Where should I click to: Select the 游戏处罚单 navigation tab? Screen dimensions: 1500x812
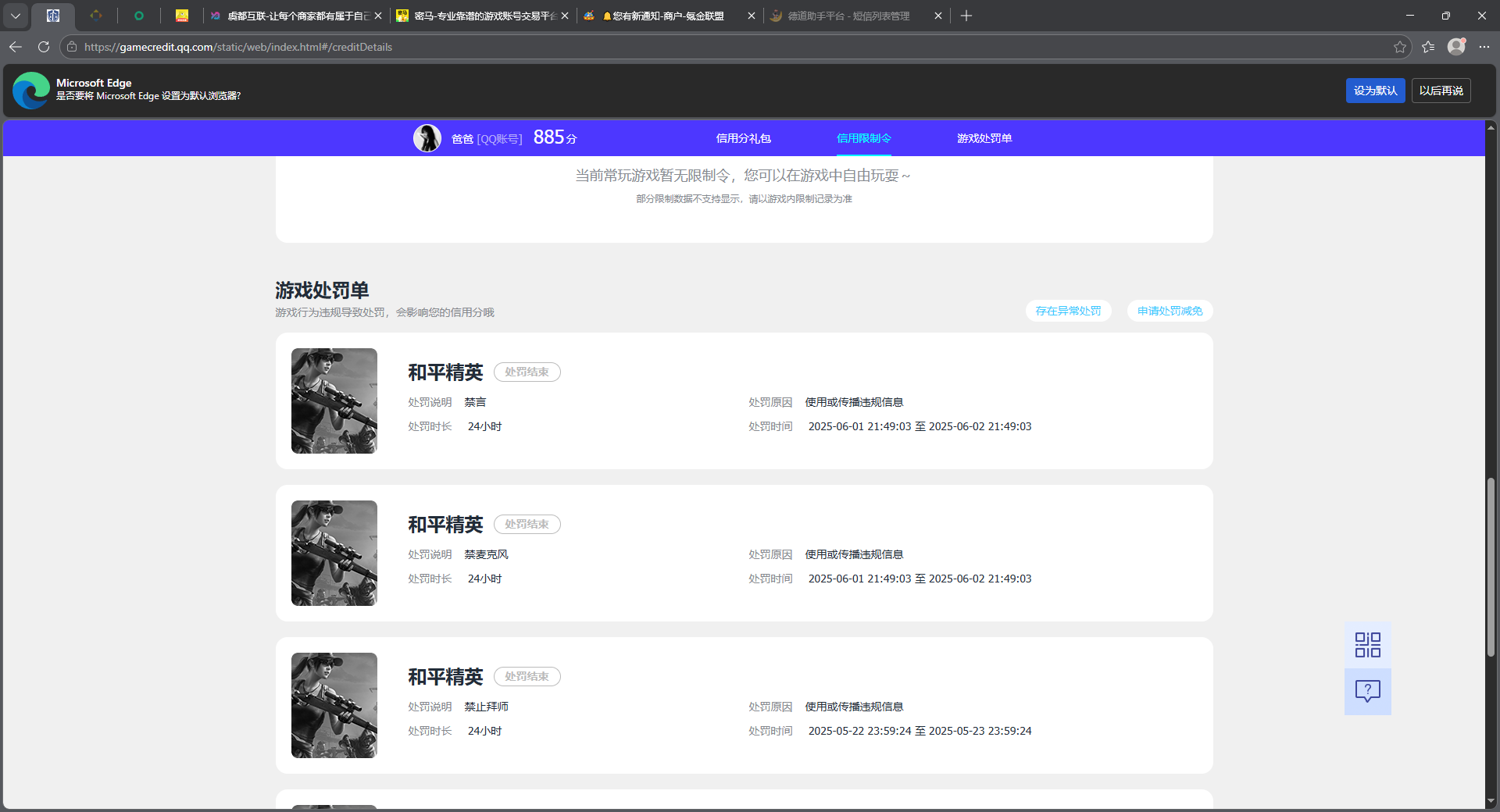(984, 138)
